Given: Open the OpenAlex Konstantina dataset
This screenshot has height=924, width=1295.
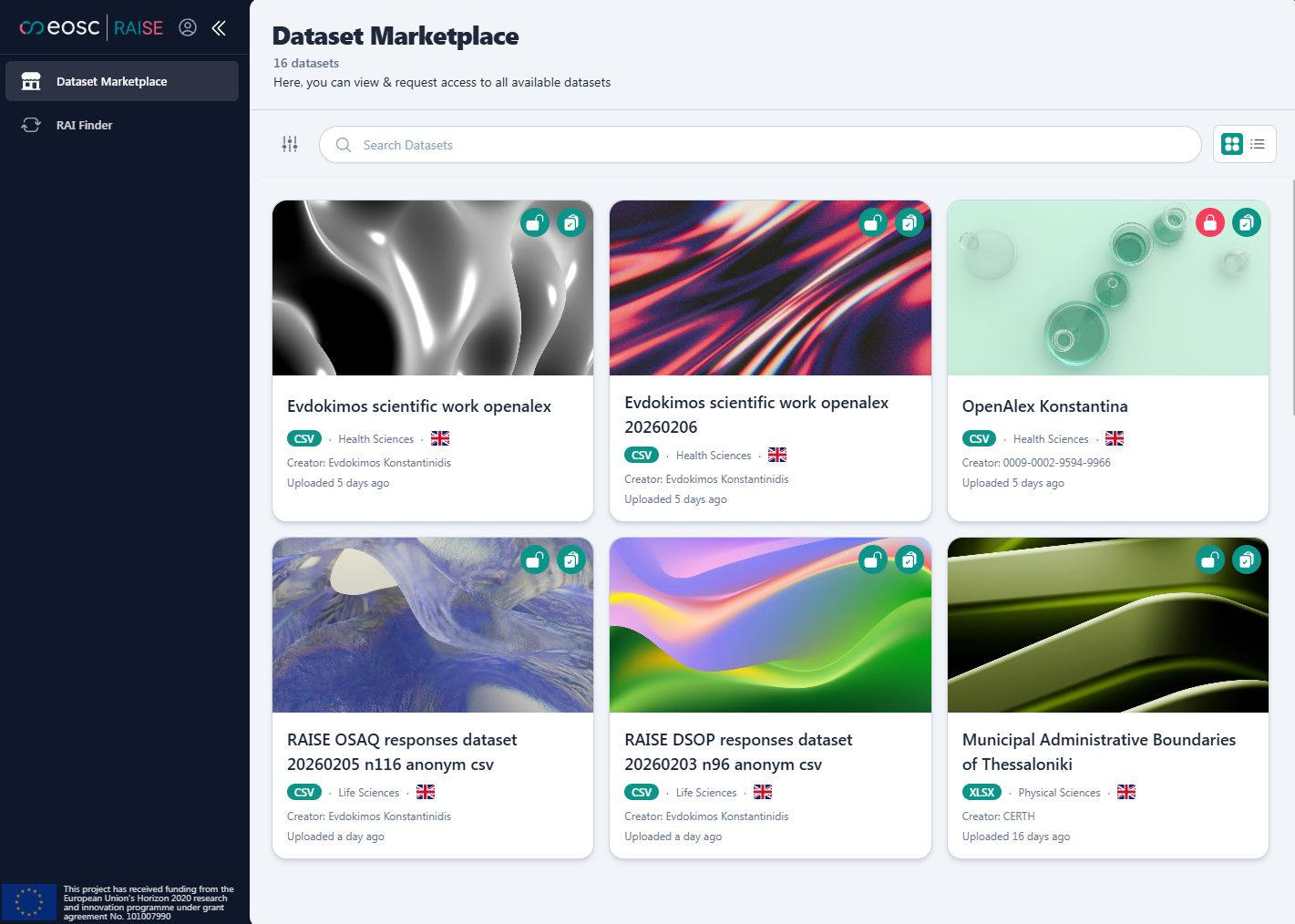Looking at the screenshot, I should (1044, 406).
